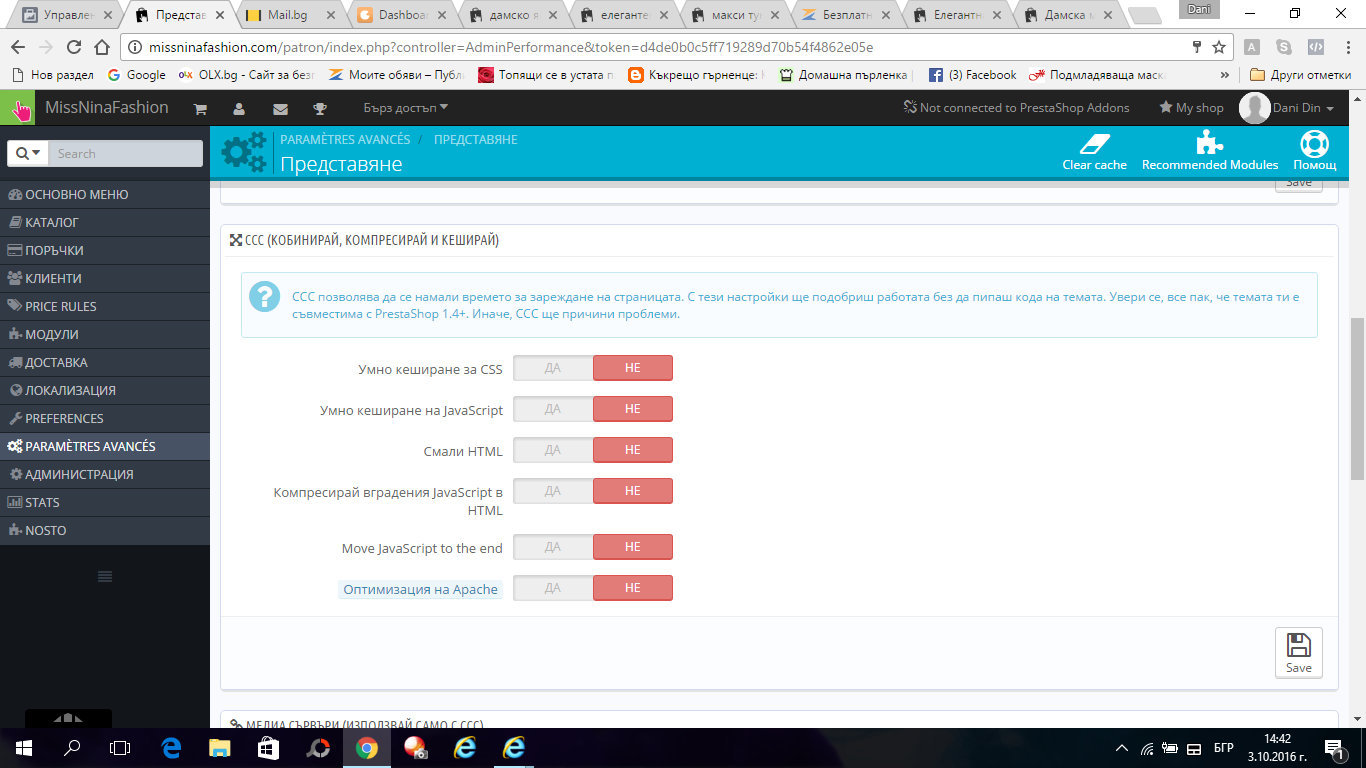Viewport: 1366px width, 768px height.
Task: Open PREFERENCES in sidebar
Action: coord(105,418)
